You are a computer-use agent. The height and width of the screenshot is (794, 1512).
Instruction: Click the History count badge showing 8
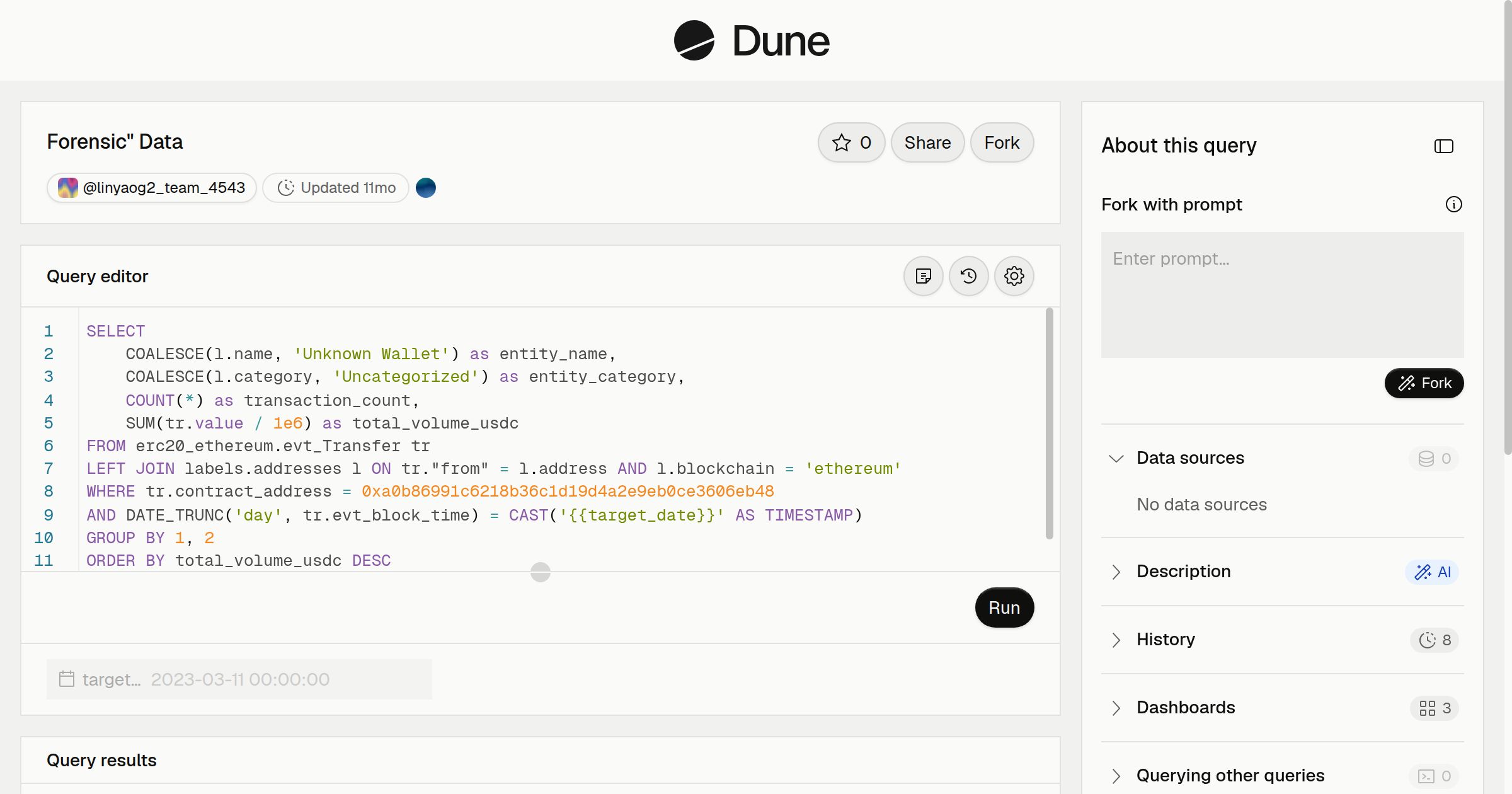(1435, 640)
